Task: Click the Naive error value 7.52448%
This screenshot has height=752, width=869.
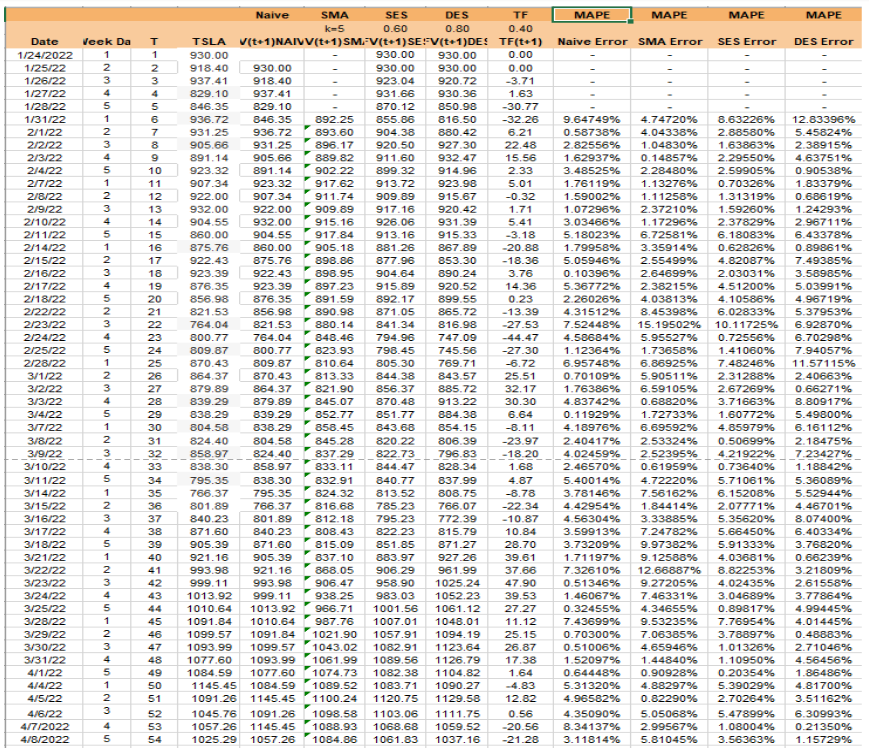Action: [592, 325]
